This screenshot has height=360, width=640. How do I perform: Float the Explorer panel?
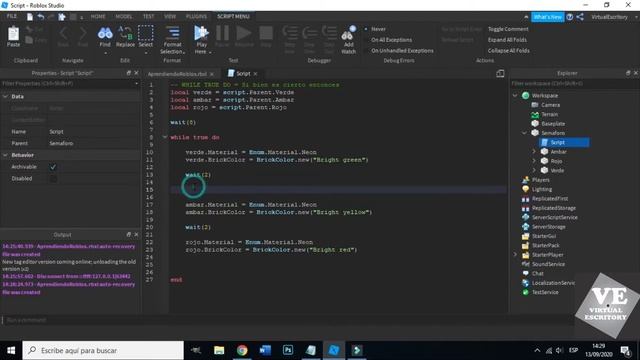tap(628, 73)
